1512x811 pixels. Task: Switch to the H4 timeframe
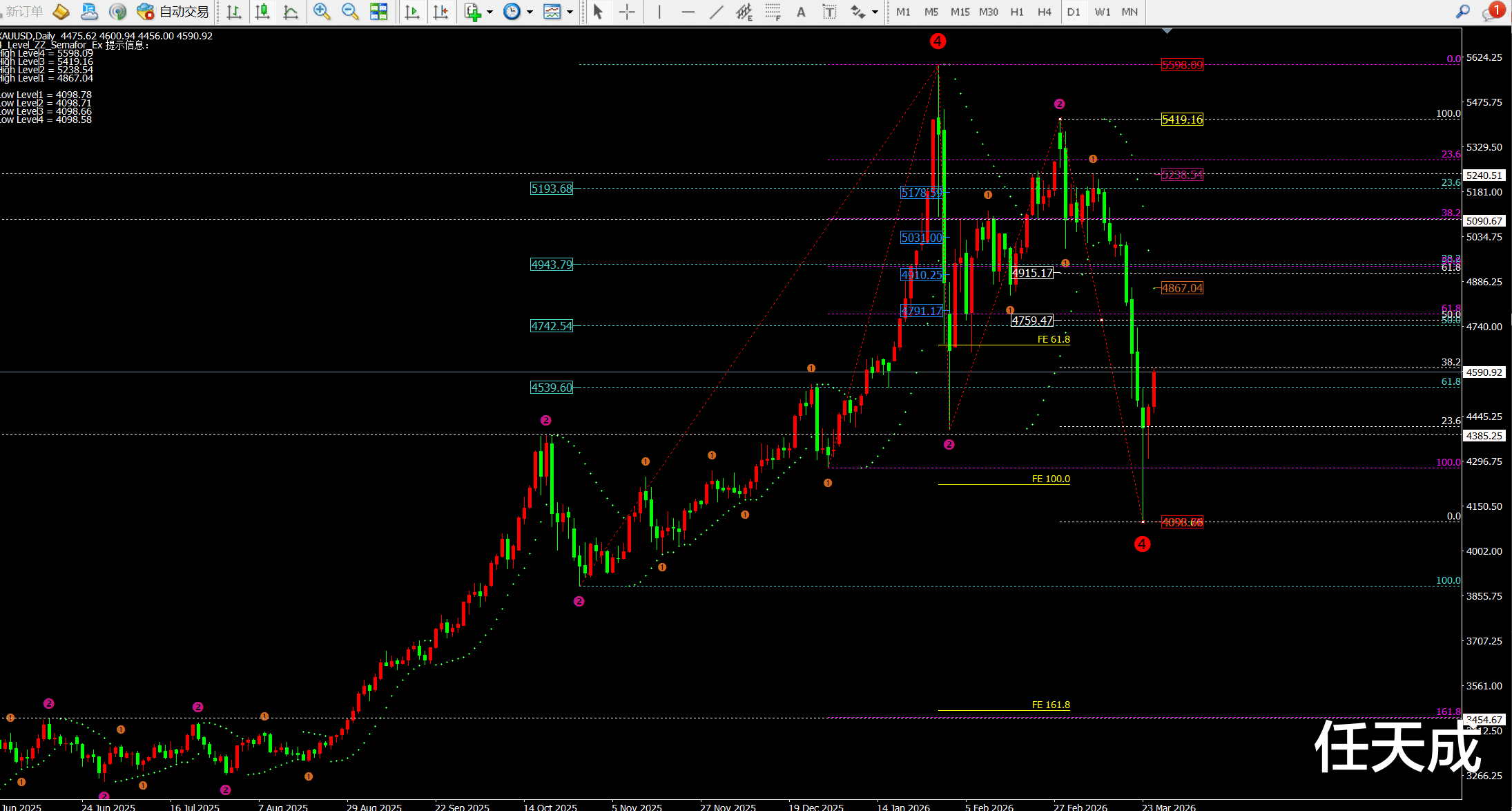pos(1044,12)
